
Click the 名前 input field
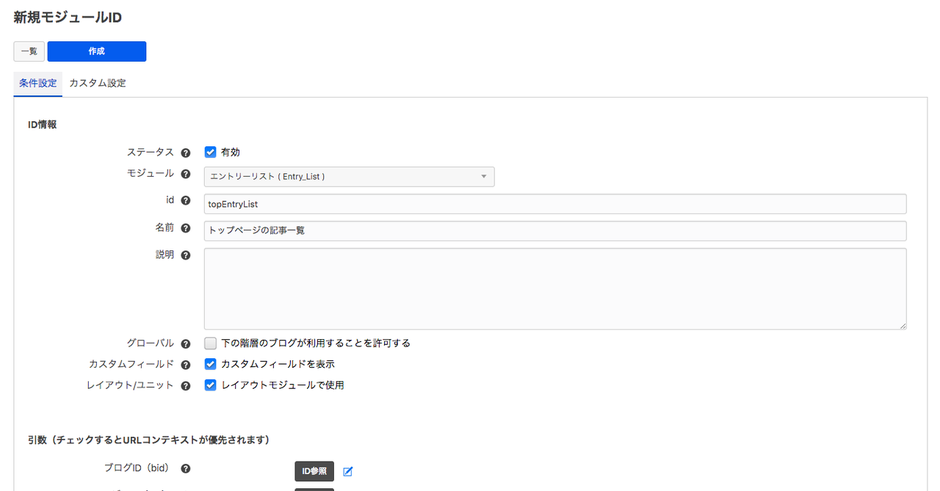coord(555,231)
